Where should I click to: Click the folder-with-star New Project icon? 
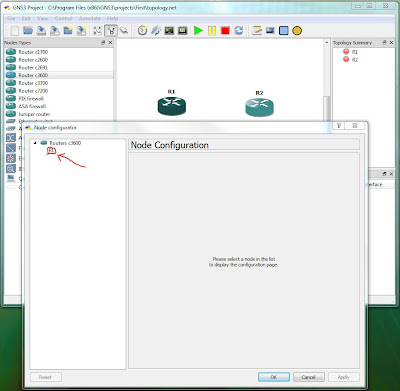[68, 31]
